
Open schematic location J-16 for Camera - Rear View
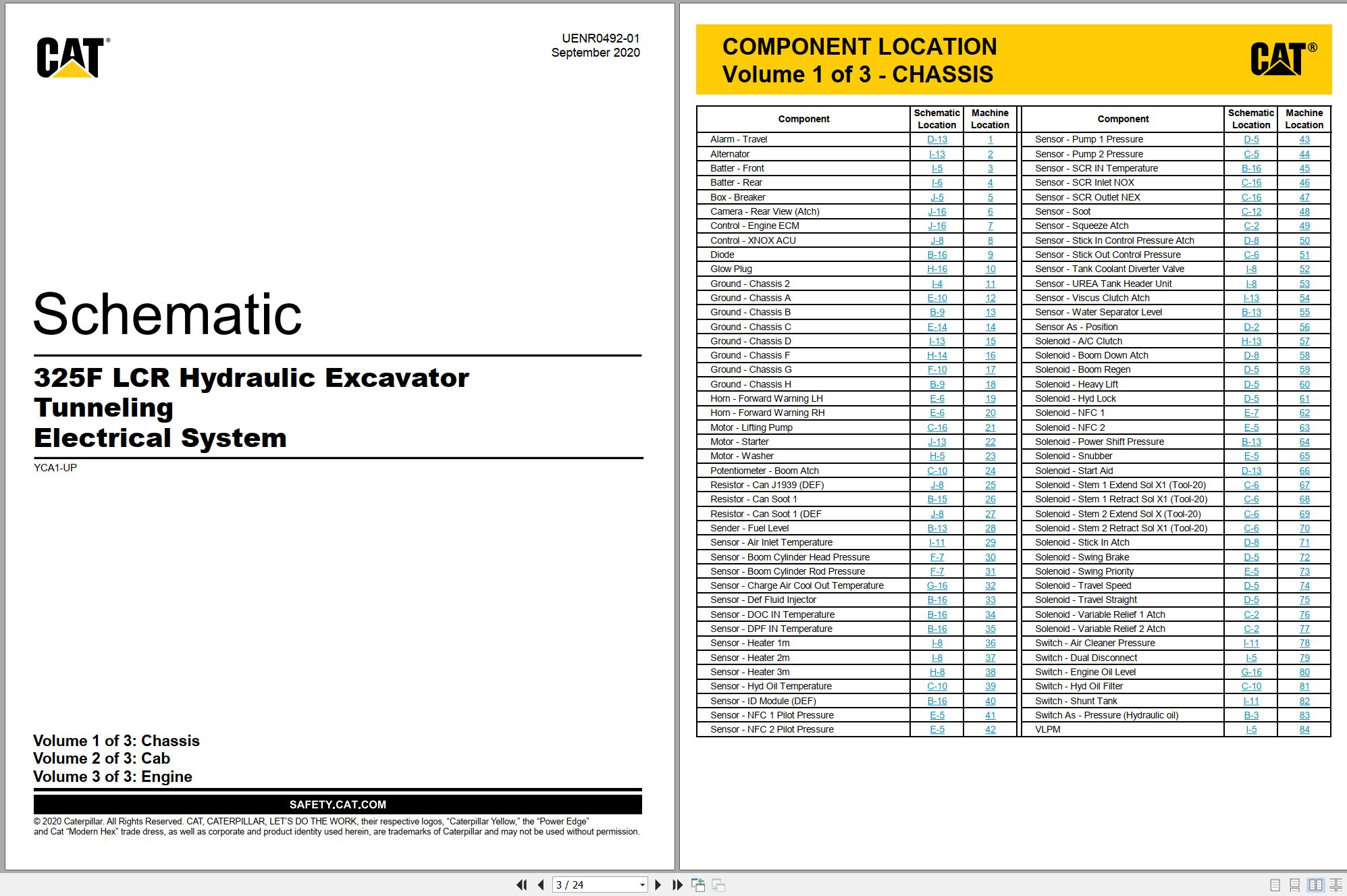936,211
